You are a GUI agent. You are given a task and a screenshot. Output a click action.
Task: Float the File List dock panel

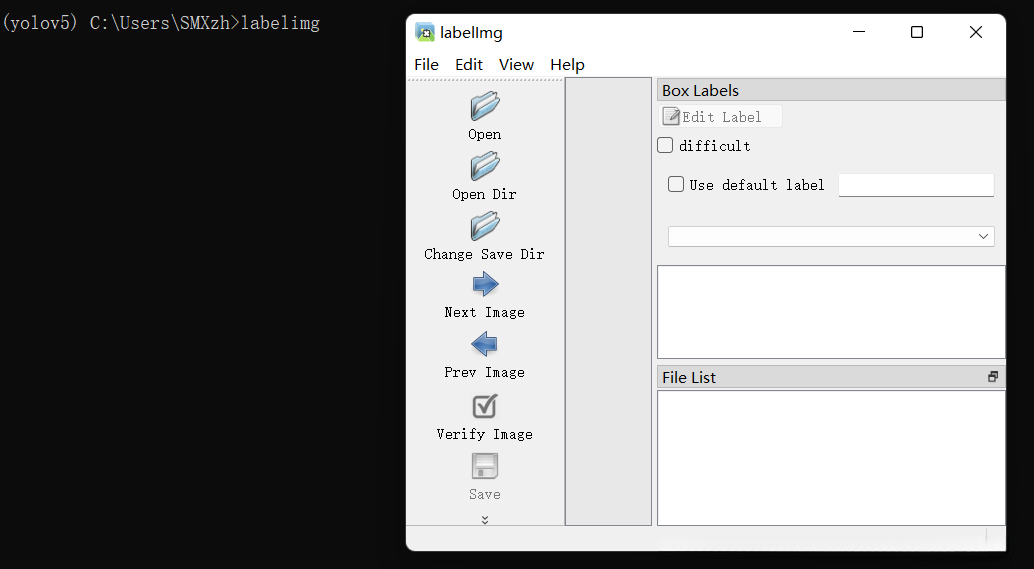click(993, 377)
